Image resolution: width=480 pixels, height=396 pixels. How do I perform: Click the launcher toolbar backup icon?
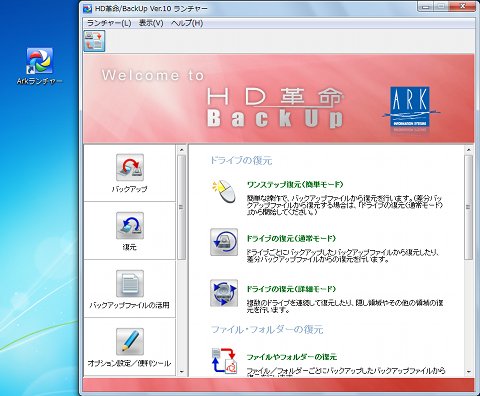pyautogui.click(x=94, y=41)
